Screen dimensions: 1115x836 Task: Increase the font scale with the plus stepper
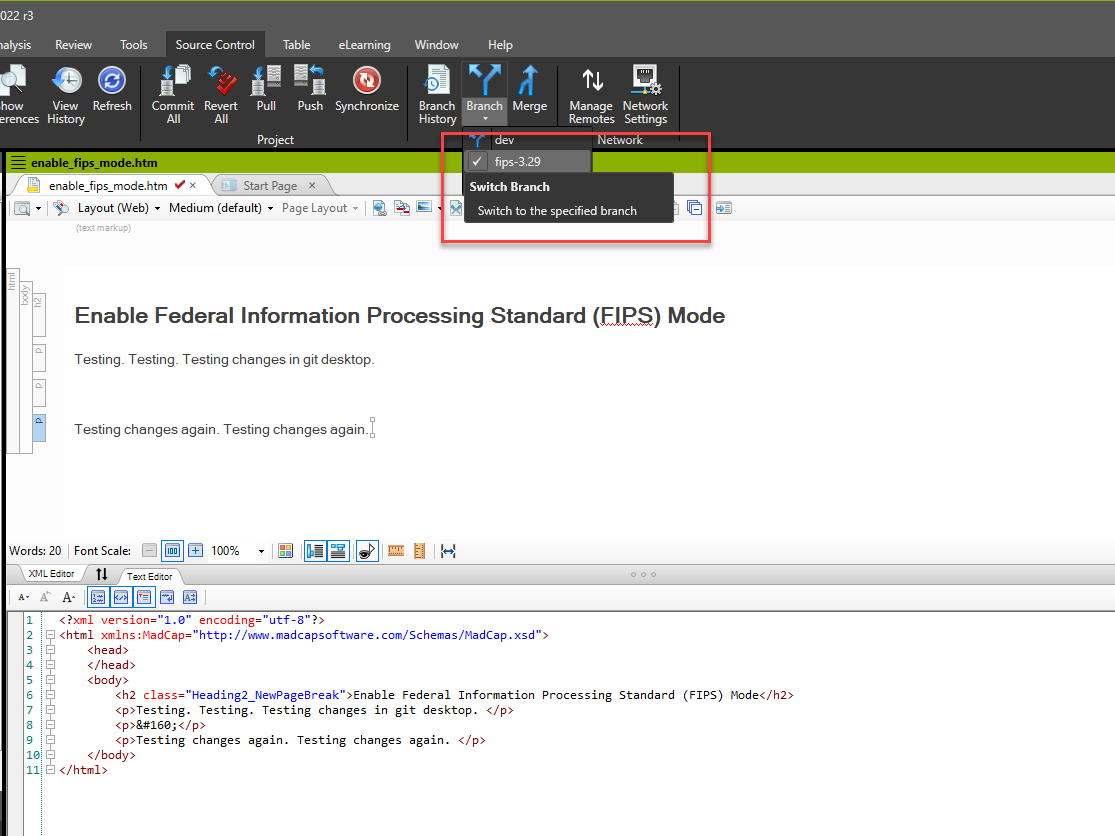(195, 550)
